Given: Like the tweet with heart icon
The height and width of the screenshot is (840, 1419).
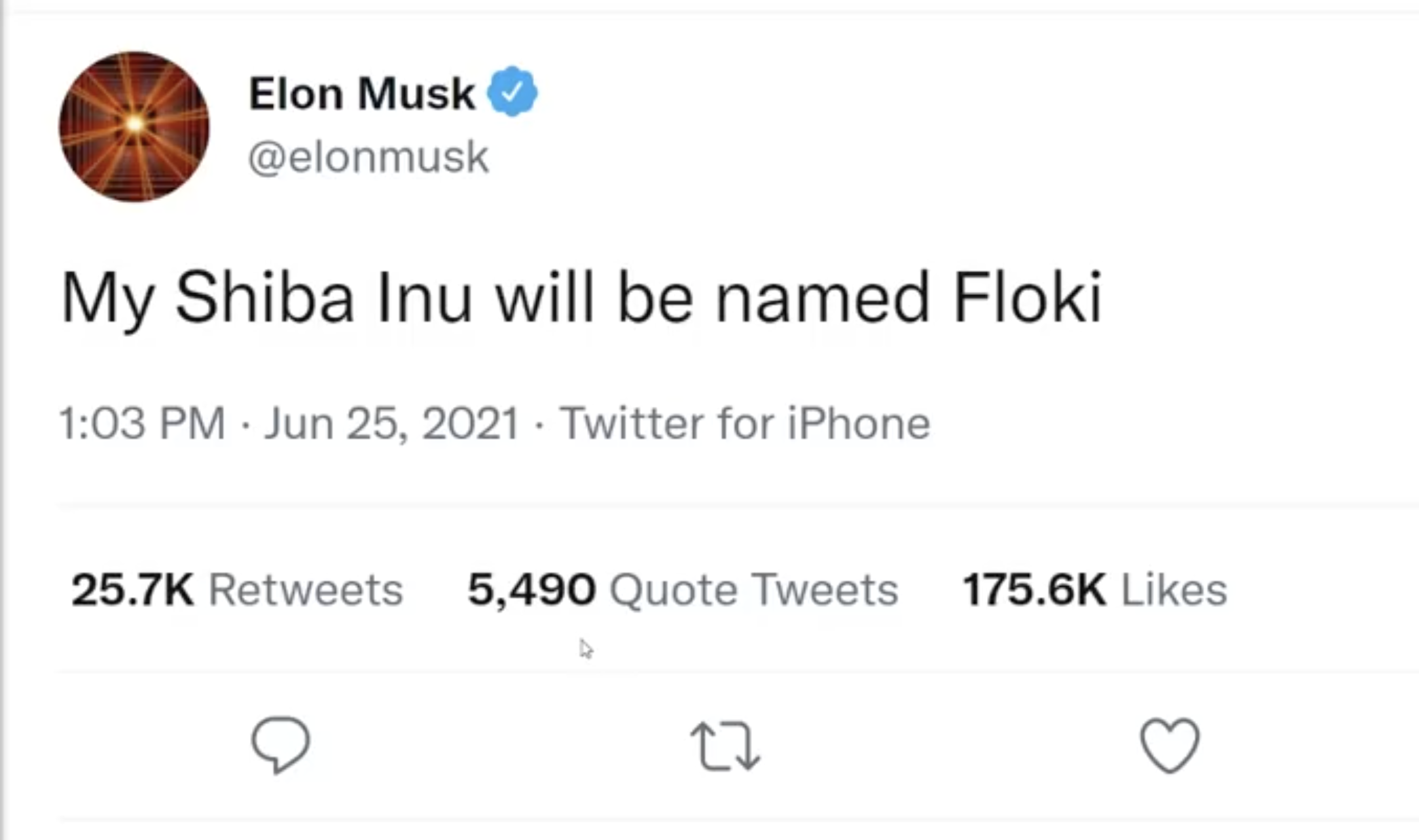Looking at the screenshot, I should 1170,745.
